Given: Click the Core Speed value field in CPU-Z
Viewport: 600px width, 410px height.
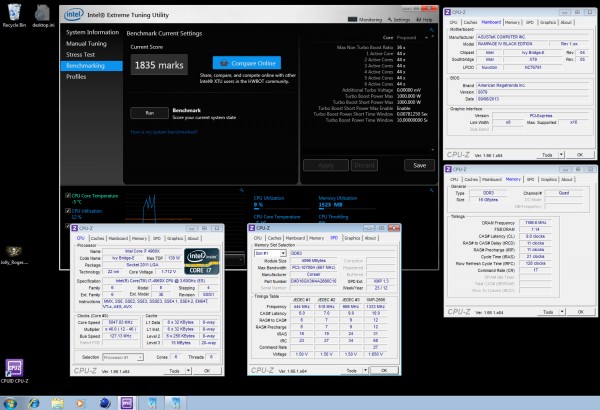Looking at the screenshot, I should coord(121,322).
